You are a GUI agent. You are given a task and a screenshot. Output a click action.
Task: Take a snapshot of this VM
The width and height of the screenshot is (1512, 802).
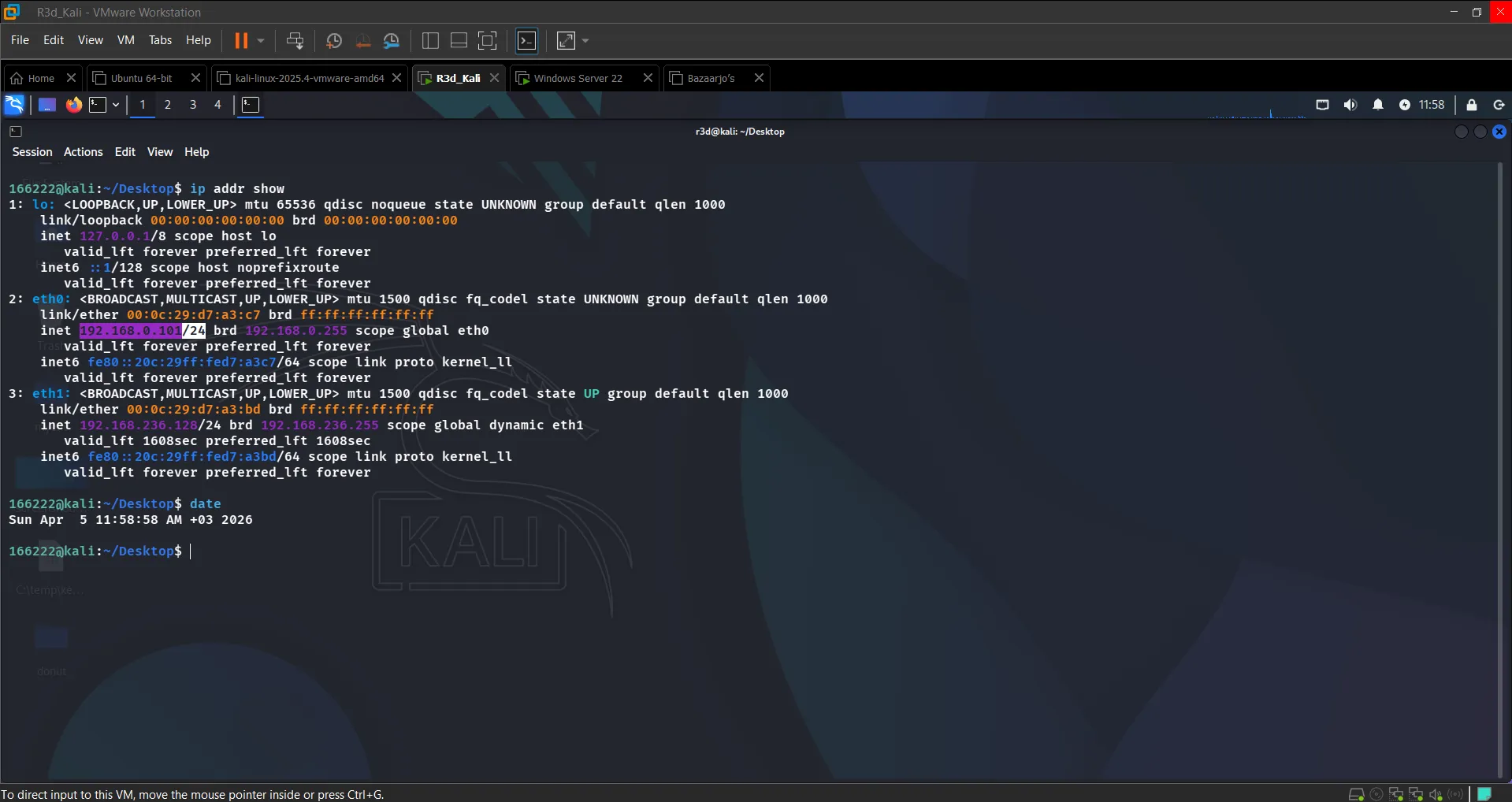334,40
